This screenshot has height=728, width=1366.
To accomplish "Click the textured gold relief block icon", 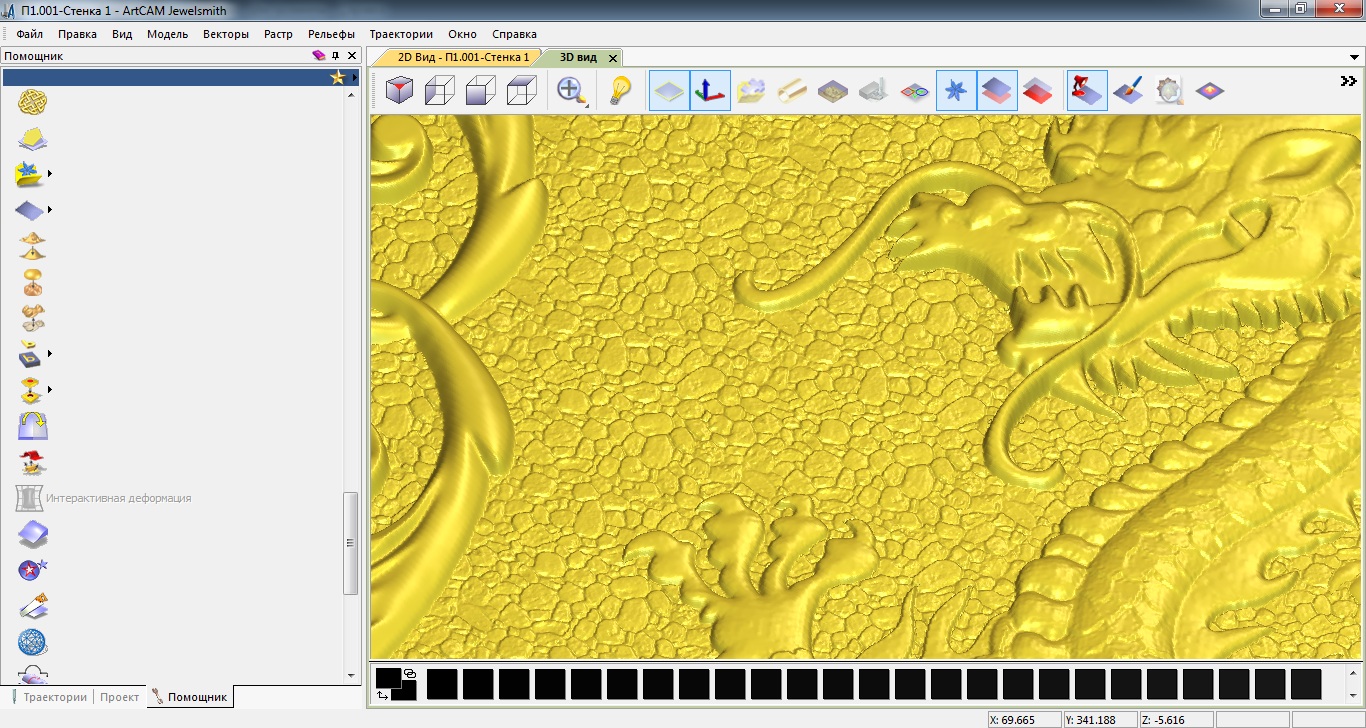I will pos(833,91).
